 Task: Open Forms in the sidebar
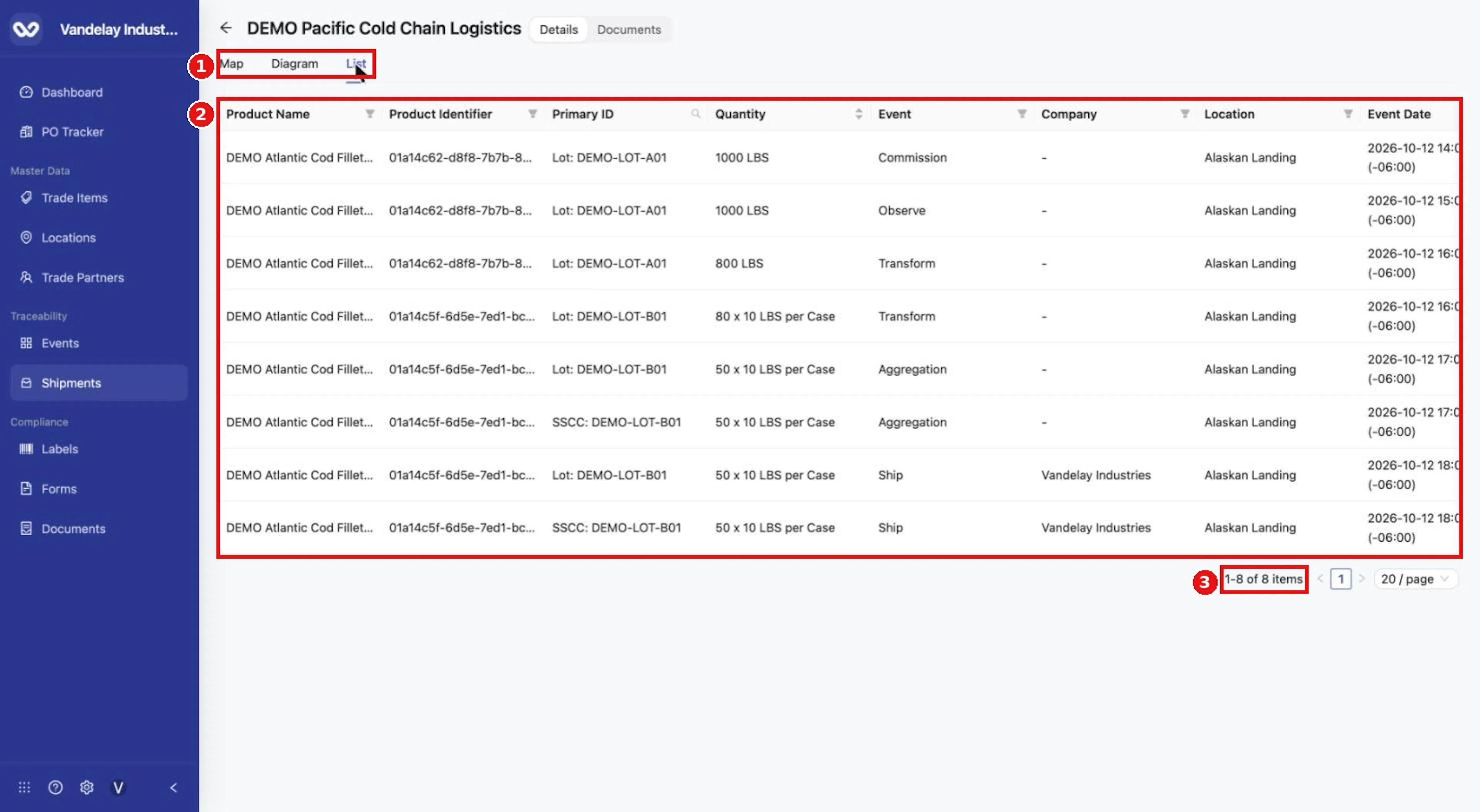[x=99, y=489]
